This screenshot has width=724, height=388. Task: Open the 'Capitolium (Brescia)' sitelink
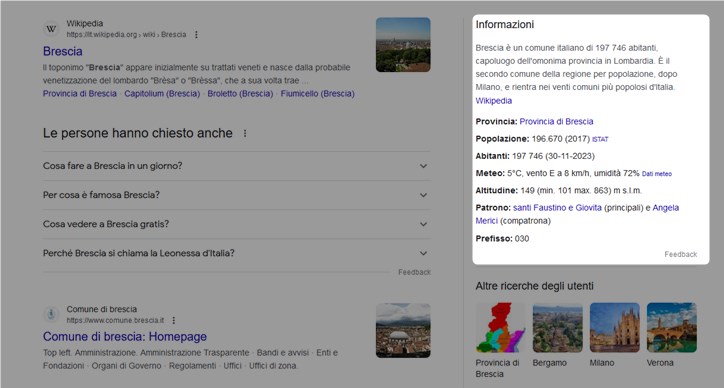[x=162, y=94]
